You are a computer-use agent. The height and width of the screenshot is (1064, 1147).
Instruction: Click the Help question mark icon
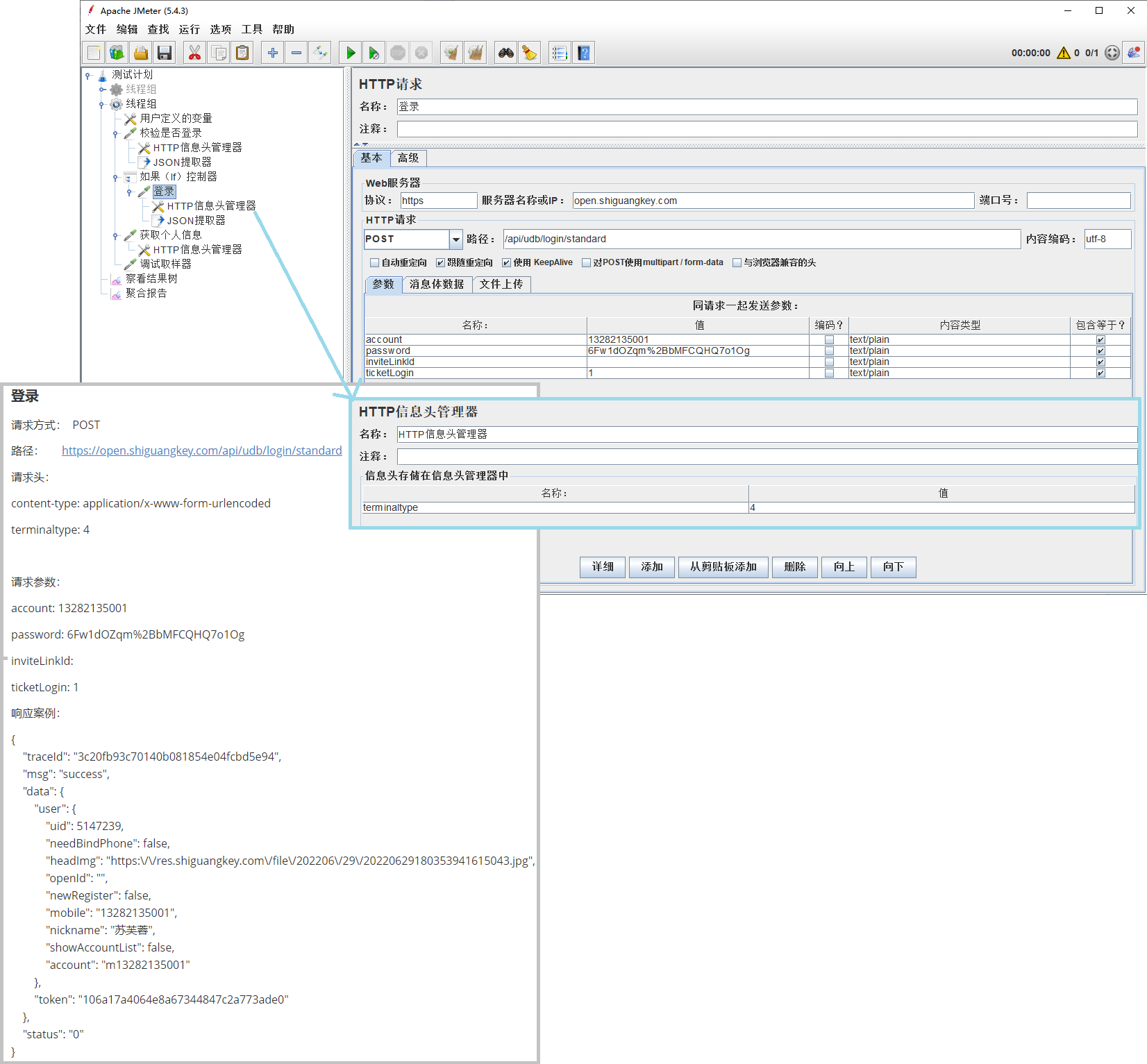click(584, 53)
